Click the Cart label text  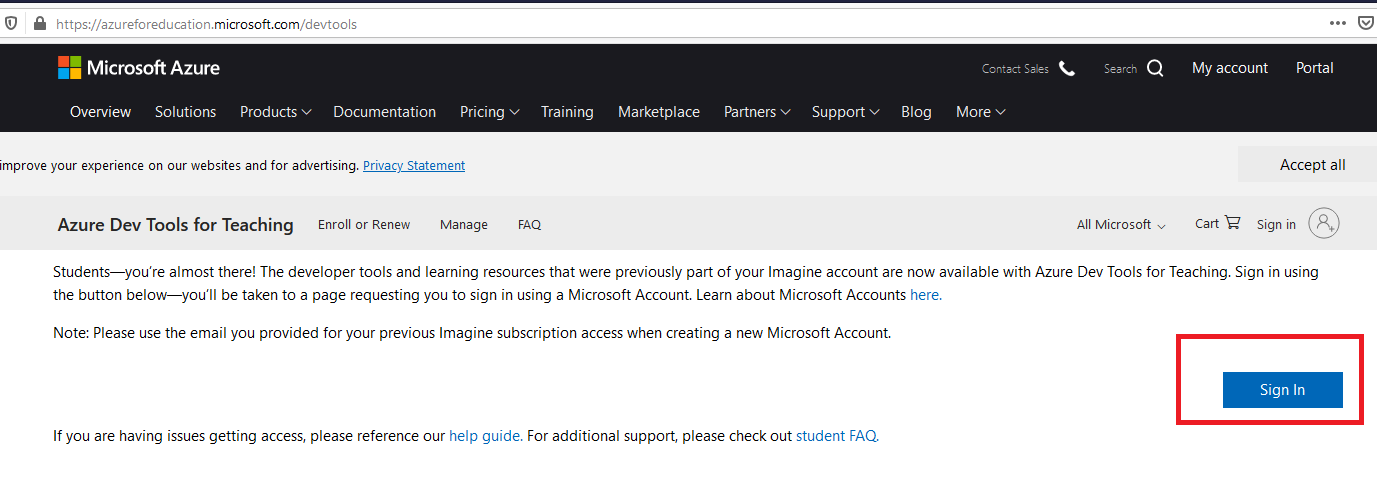1207,224
